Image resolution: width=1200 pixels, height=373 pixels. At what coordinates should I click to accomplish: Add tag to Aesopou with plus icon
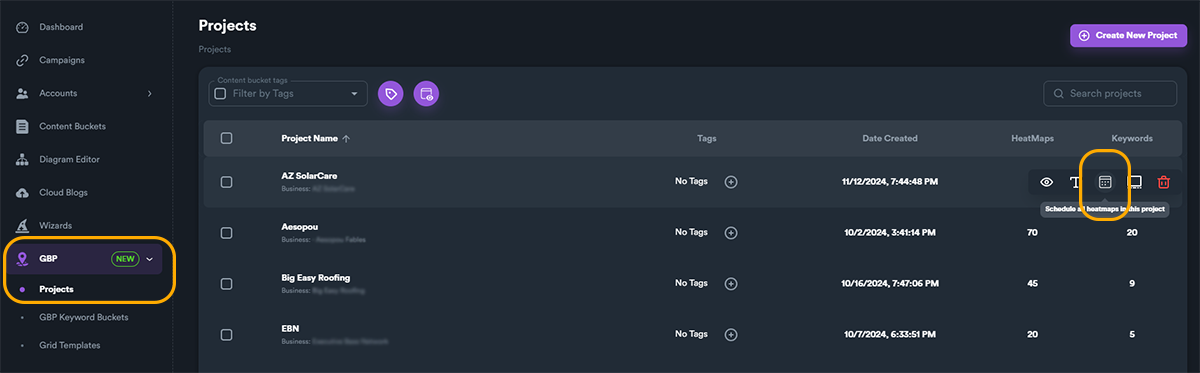731,232
